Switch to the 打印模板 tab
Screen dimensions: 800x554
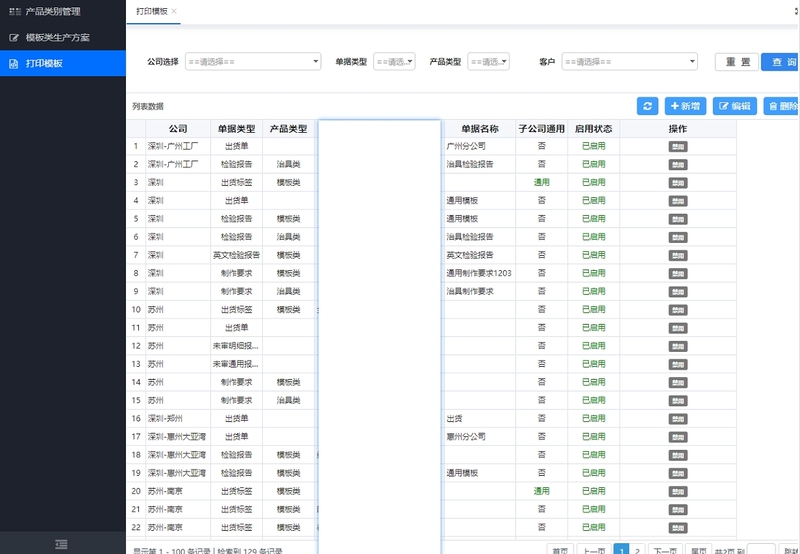tap(151, 11)
